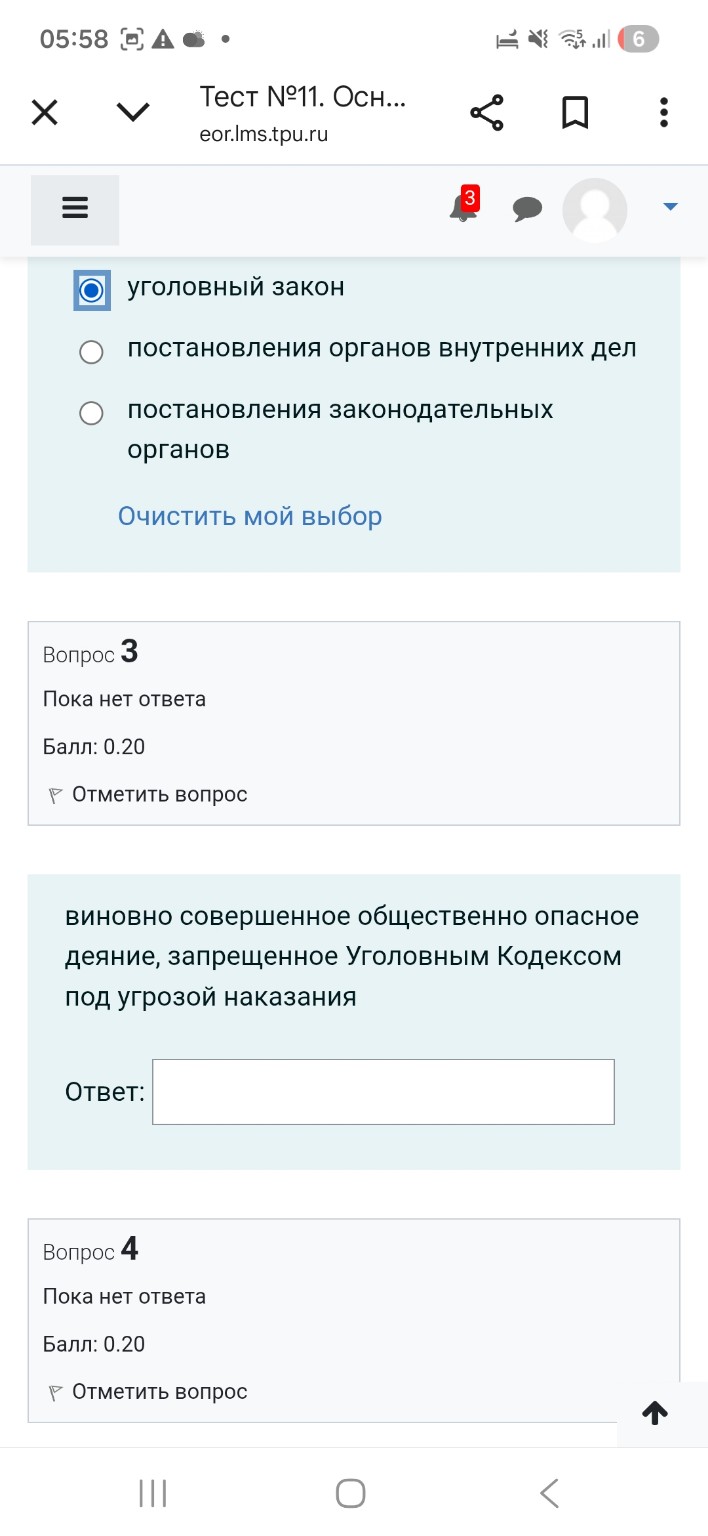The height and width of the screenshot is (1536, 708).
Task: Open the hamburger navigation menu
Action: coord(74,209)
